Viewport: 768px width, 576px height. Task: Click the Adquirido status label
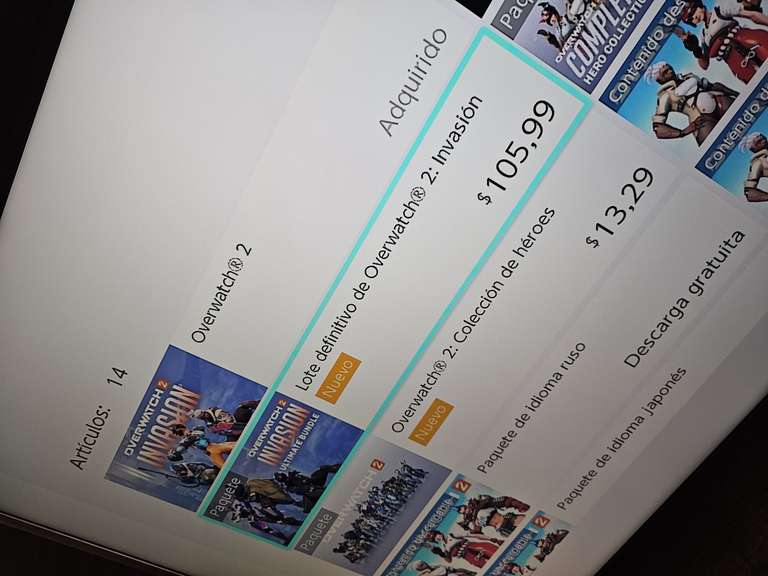pos(414,81)
